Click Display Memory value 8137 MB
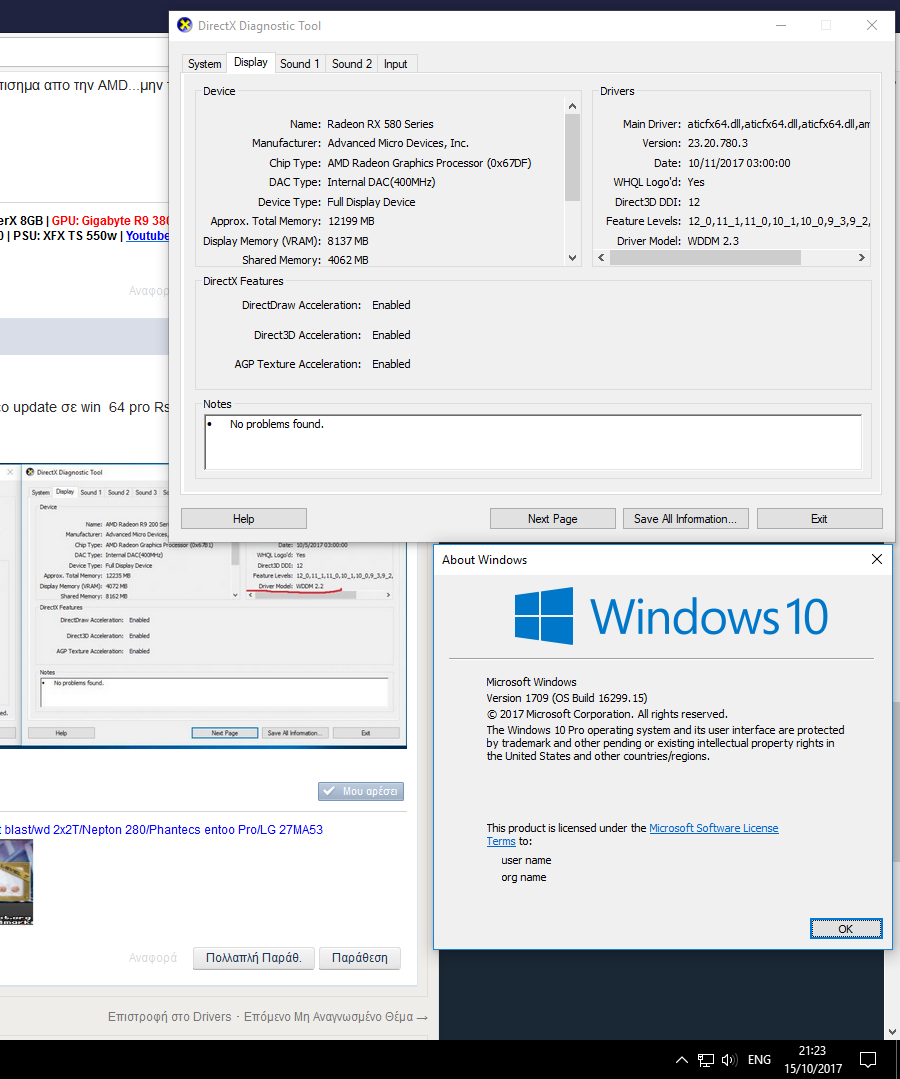Image resolution: width=900 pixels, height=1079 pixels. coord(348,241)
